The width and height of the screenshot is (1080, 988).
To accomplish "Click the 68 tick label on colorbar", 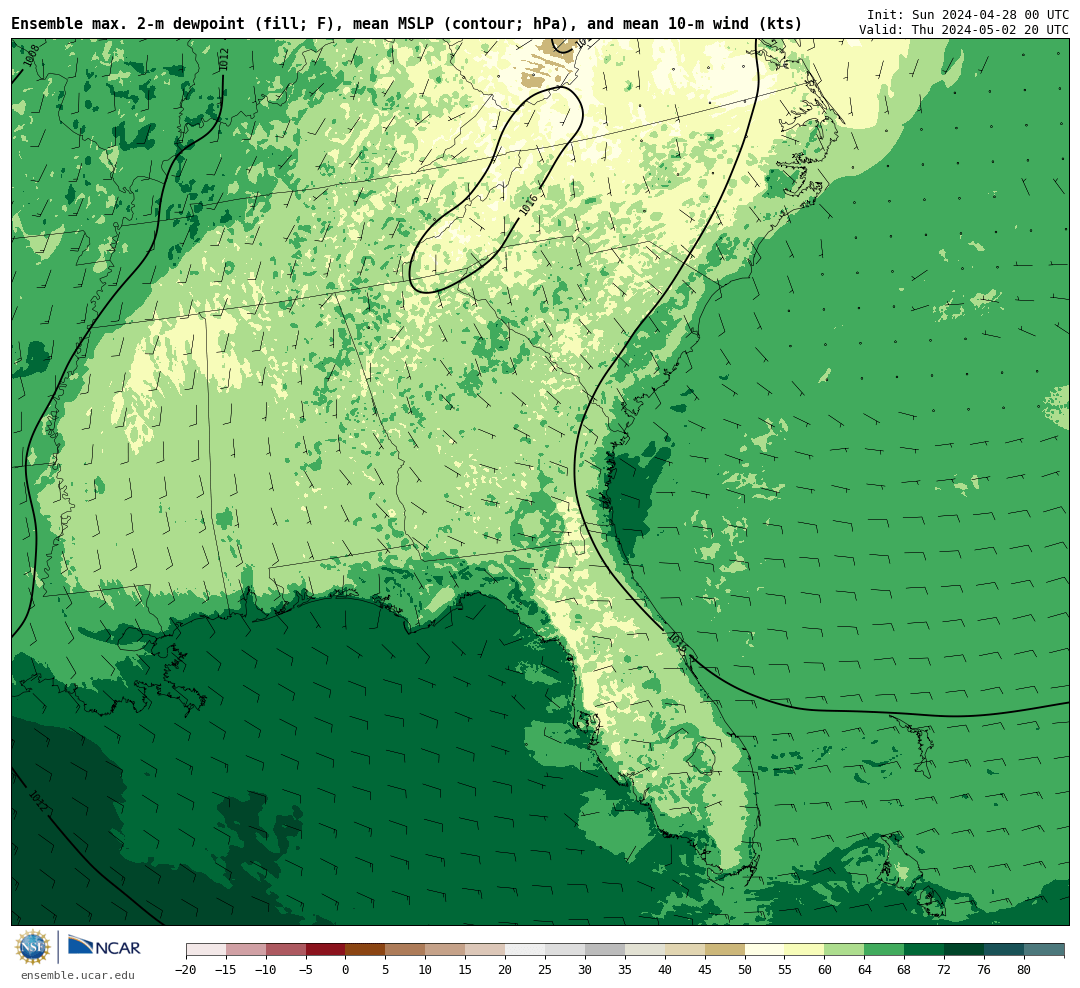I will (x=904, y=970).
